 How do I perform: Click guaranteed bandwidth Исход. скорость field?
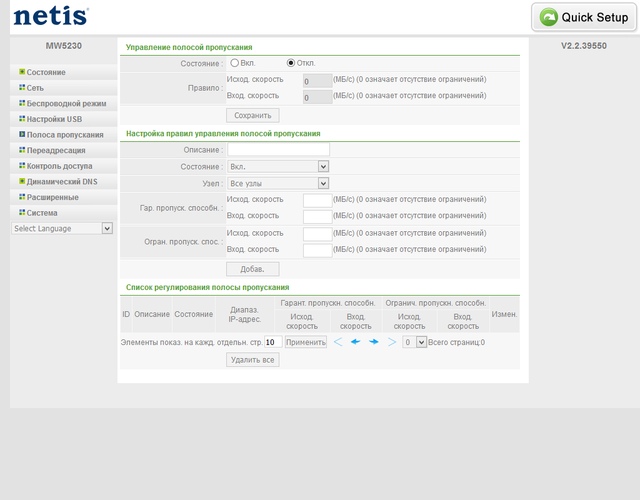(318, 200)
